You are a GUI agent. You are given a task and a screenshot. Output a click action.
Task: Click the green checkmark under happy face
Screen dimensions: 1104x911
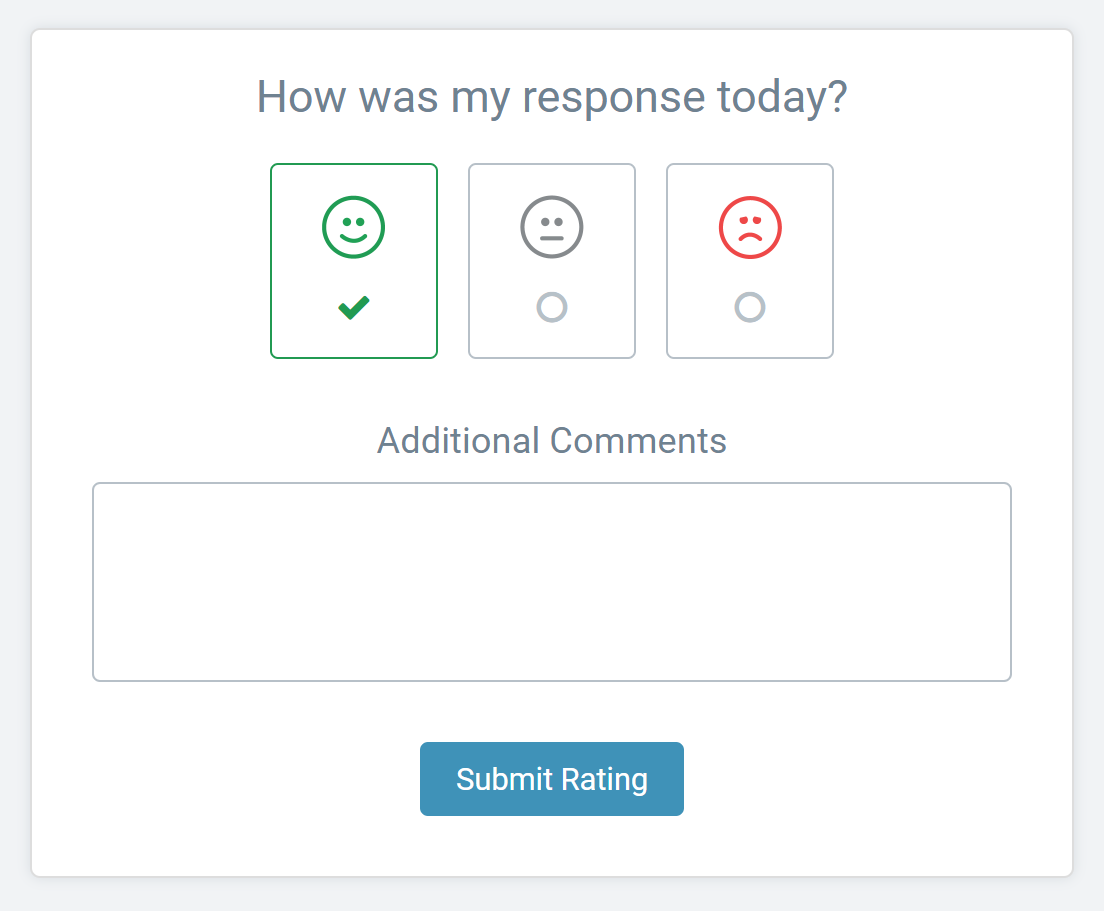point(353,307)
